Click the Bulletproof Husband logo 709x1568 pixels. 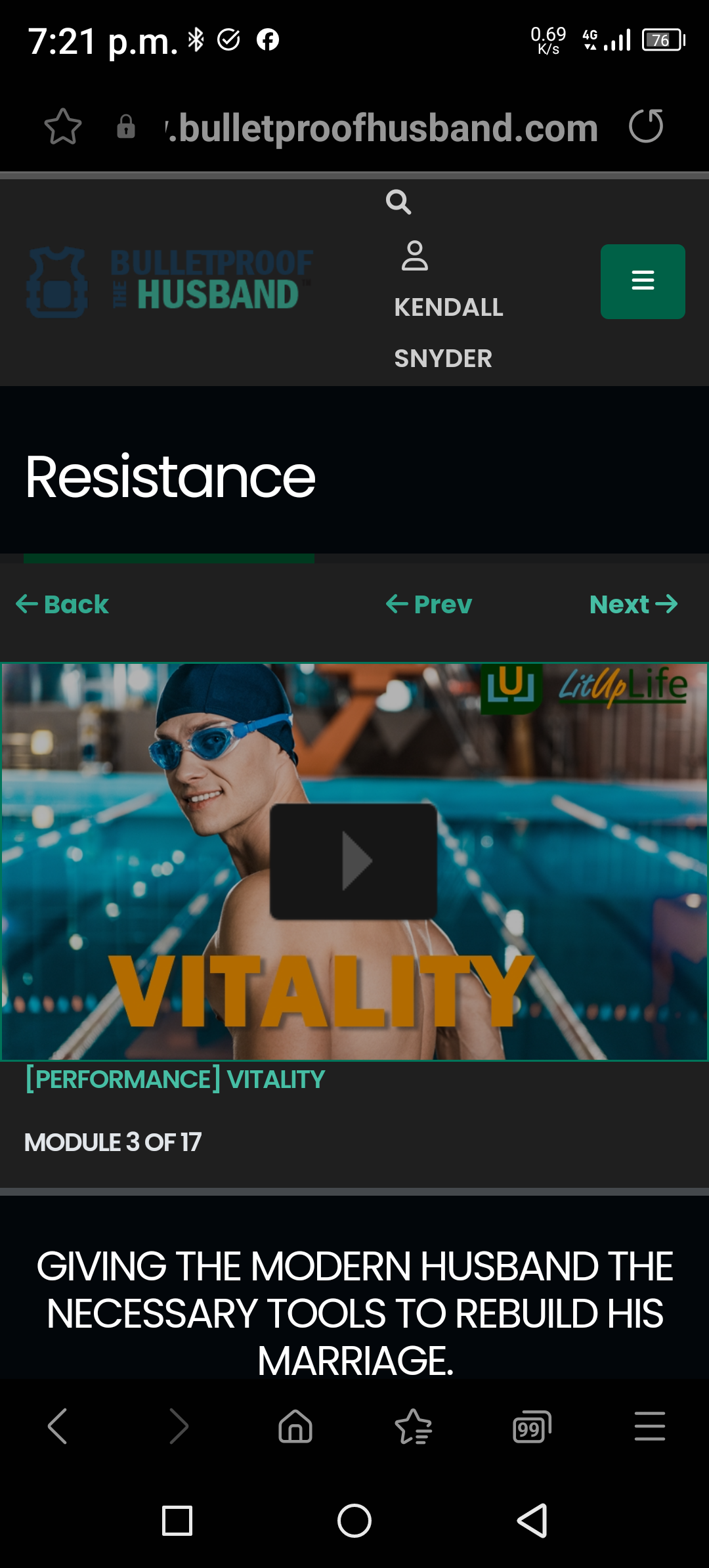169,282
